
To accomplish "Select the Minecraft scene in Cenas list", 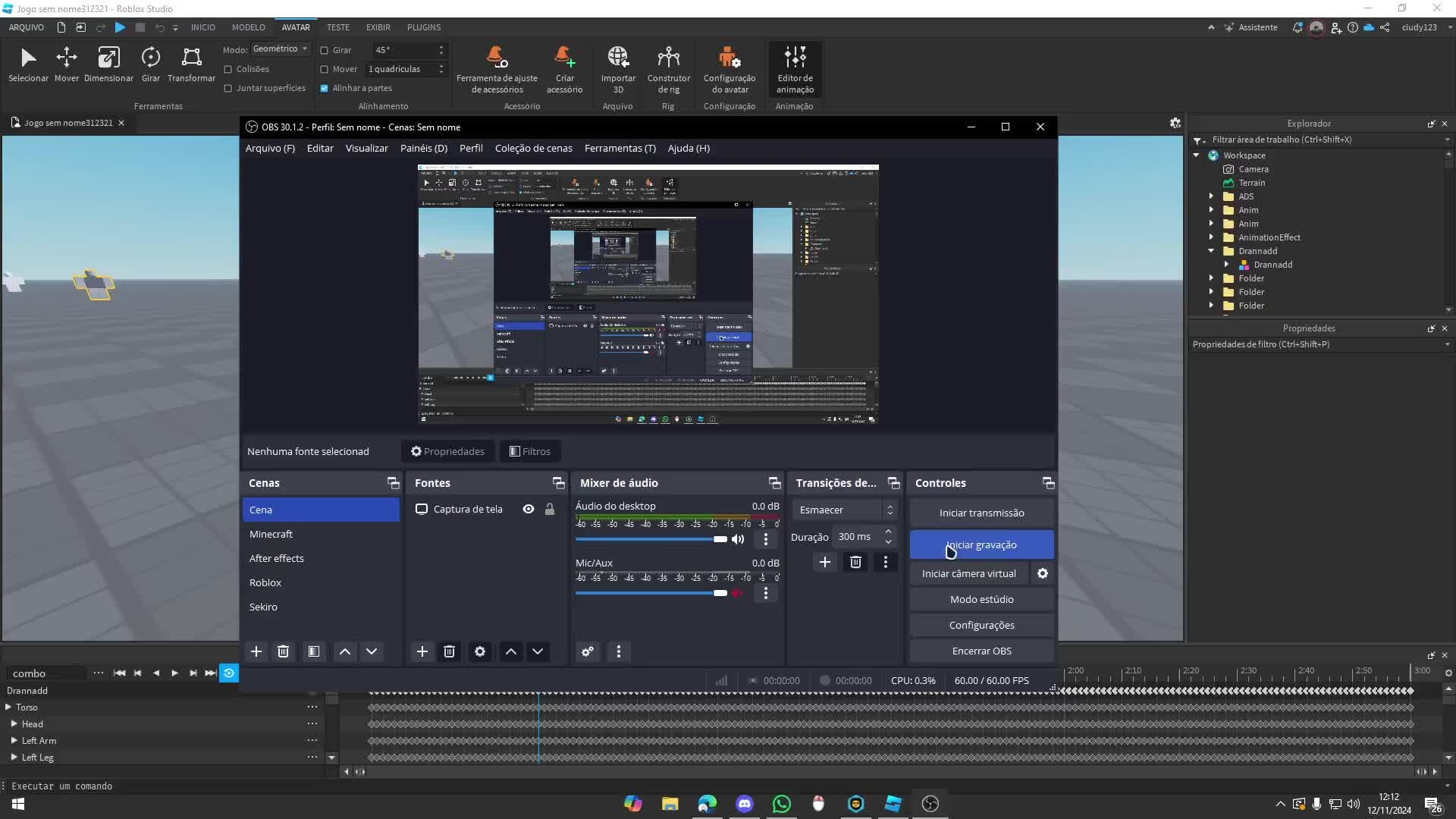I will 271,534.
